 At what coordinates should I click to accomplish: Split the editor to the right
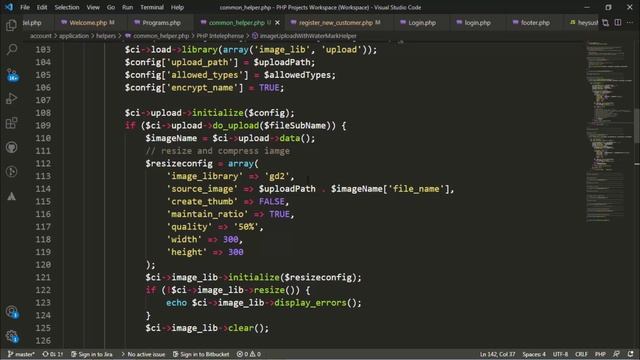point(618,23)
